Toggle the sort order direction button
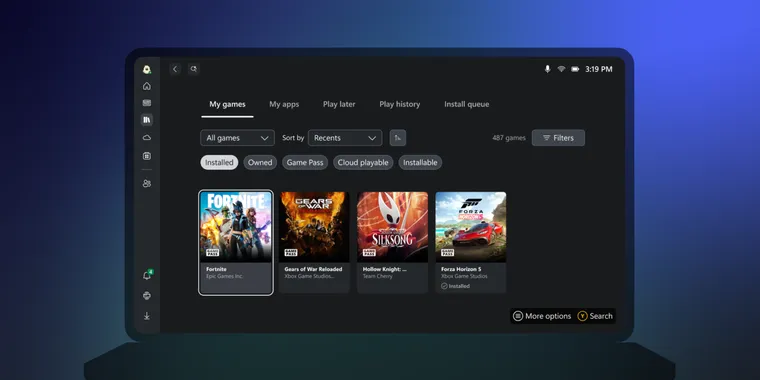This screenshot has width=760, height=380. 398,138
